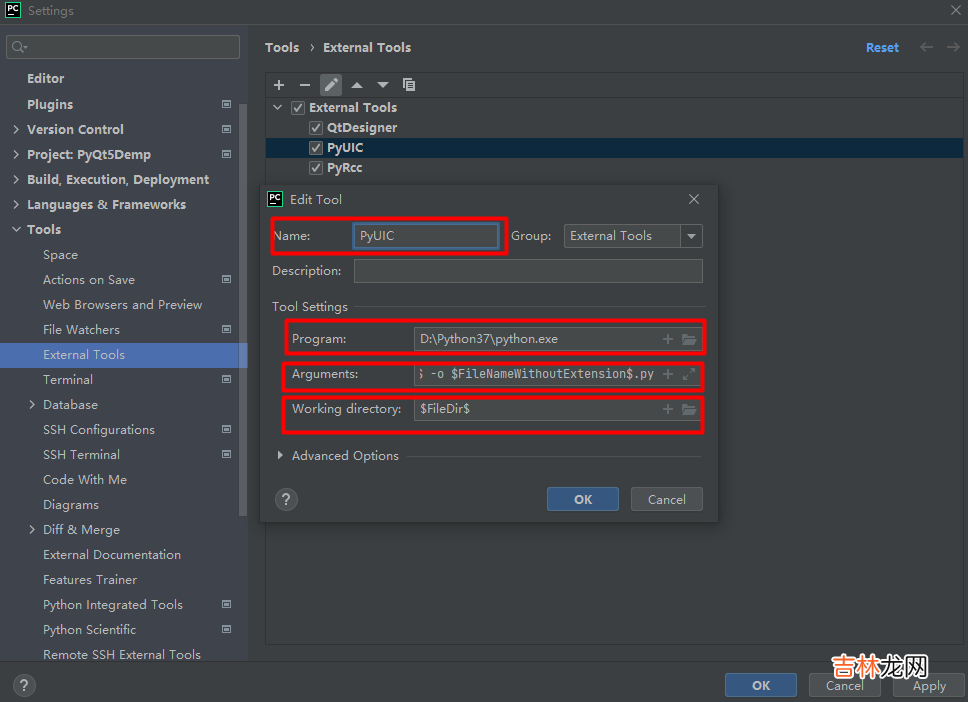Select Terminal in settings tree
The width and height of the screenshot is (968, 702).
click(68, 380)
